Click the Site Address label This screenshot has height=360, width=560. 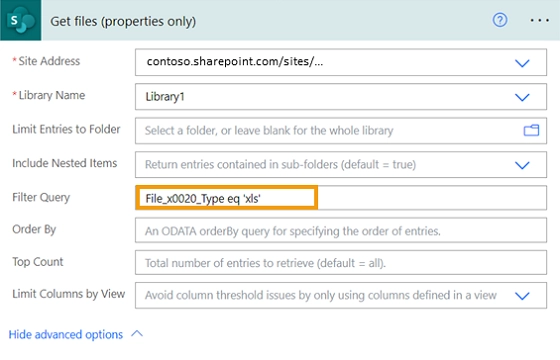tap(49, 61)
